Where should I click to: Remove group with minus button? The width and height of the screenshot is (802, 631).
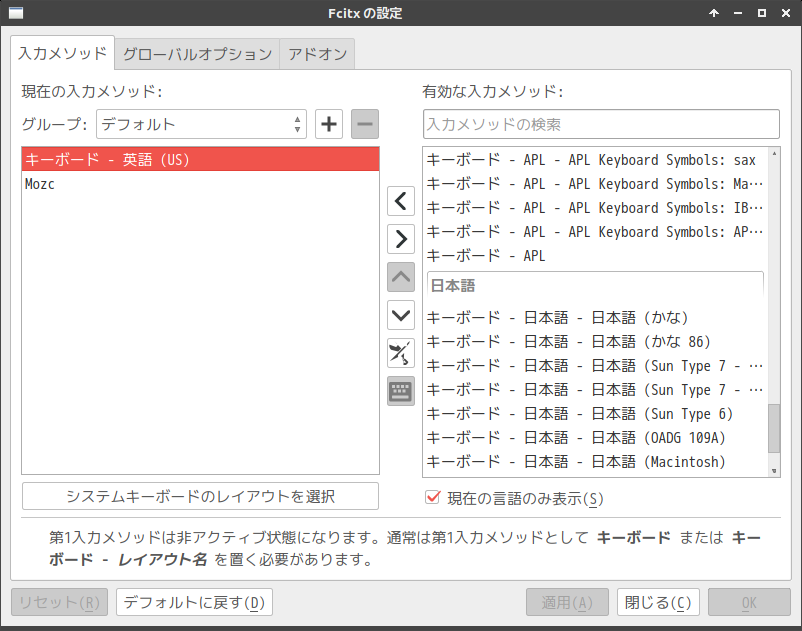pyautogui.click(x=365, y=124)
